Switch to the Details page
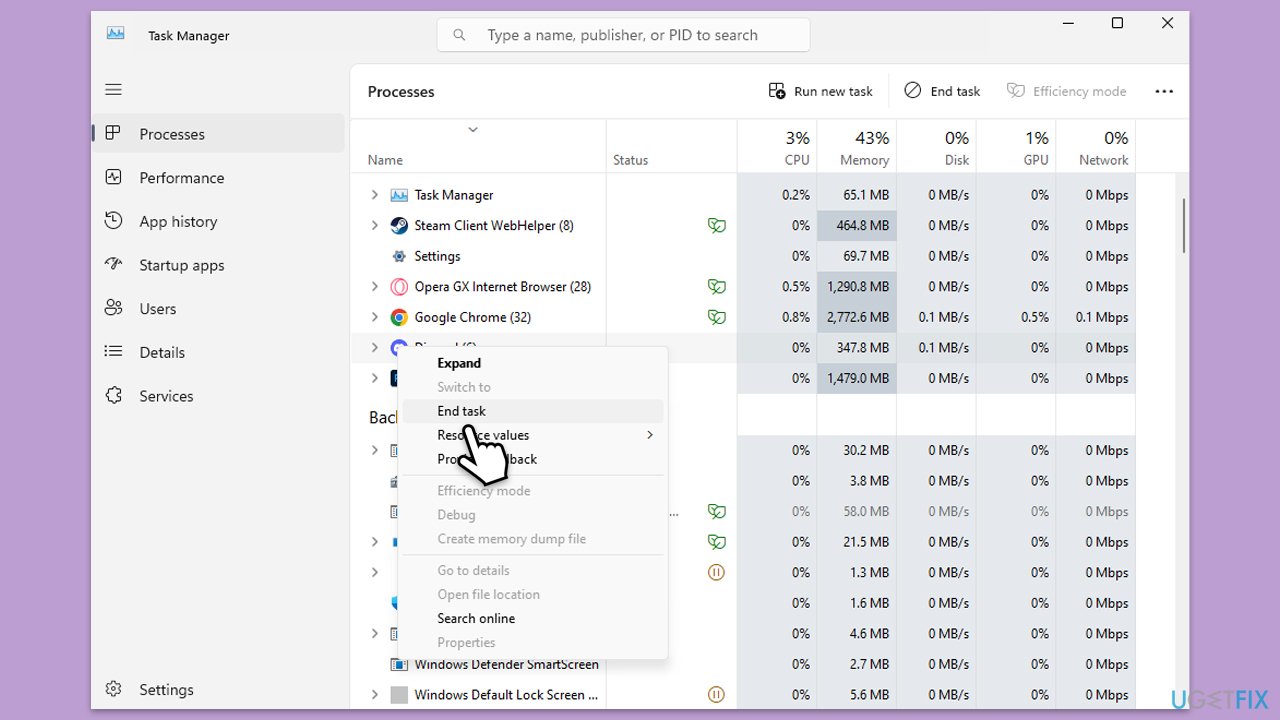The height and width of the screenshot is (720, 1280). click(x=219, y=352)
